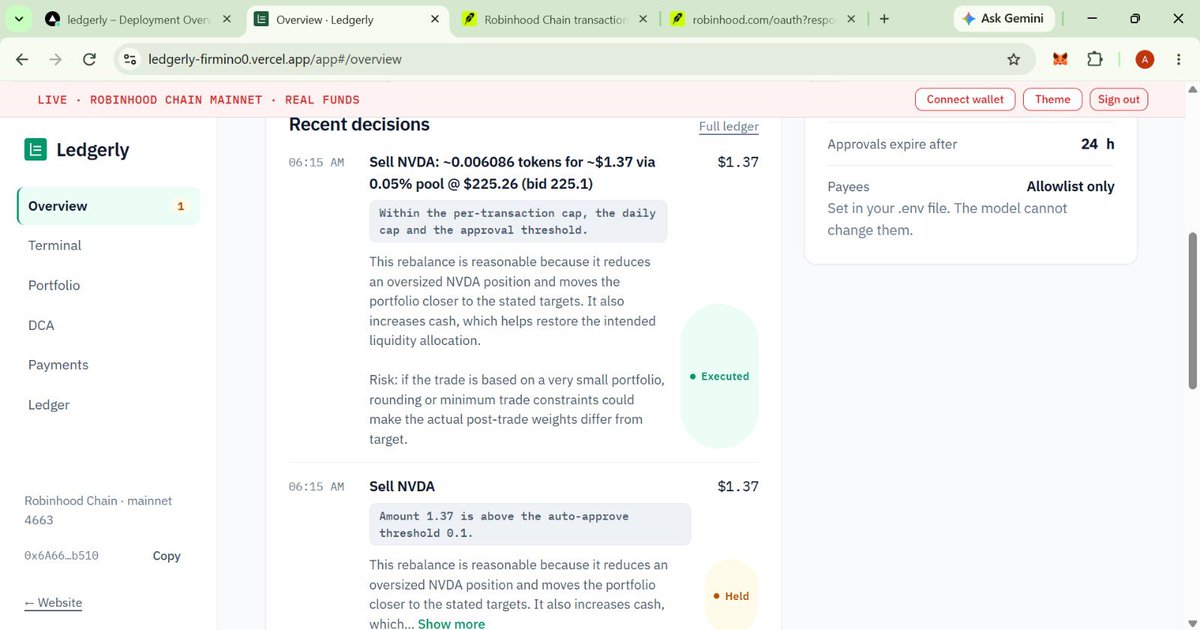Screen dimensions: 1200x630
Task: Click the 'Within the per-transaction cap' policy note
Action: [x=518, y=221]
